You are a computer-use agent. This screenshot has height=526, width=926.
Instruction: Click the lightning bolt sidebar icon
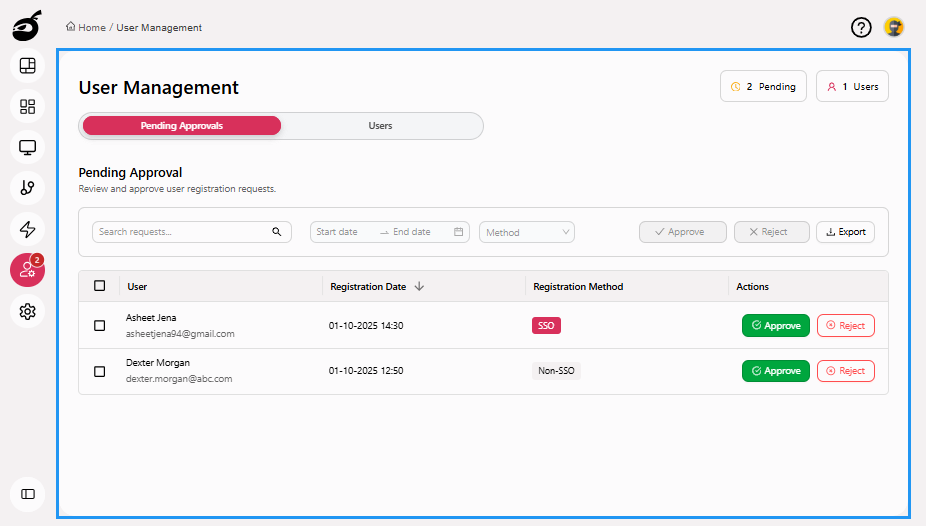coord(27,229)
